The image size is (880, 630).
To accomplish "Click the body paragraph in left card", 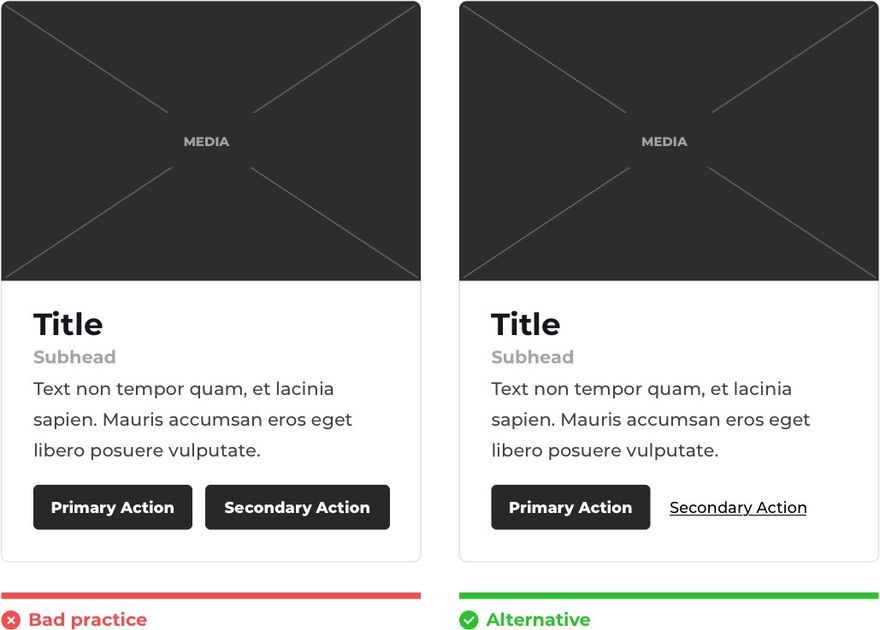I will click(x=192, y=420).
